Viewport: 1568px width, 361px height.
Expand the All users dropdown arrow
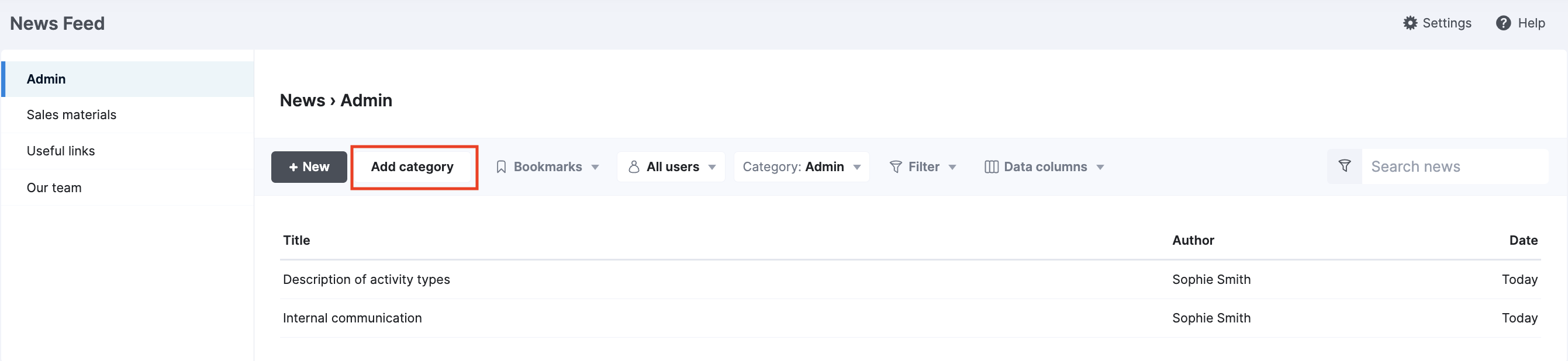[x=712, y=168]
